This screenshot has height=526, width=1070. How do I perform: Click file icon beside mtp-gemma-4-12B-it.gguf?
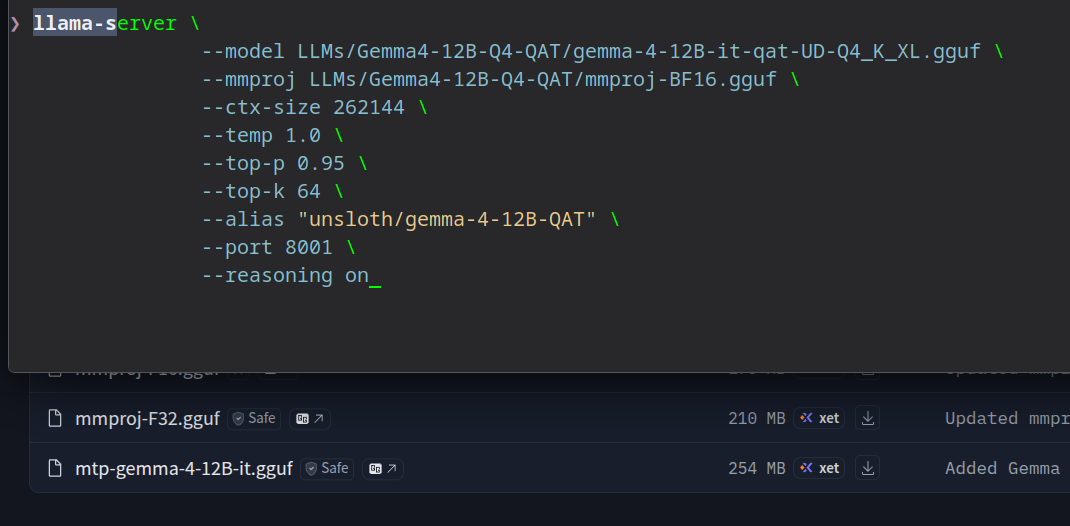tap(55, 468)
